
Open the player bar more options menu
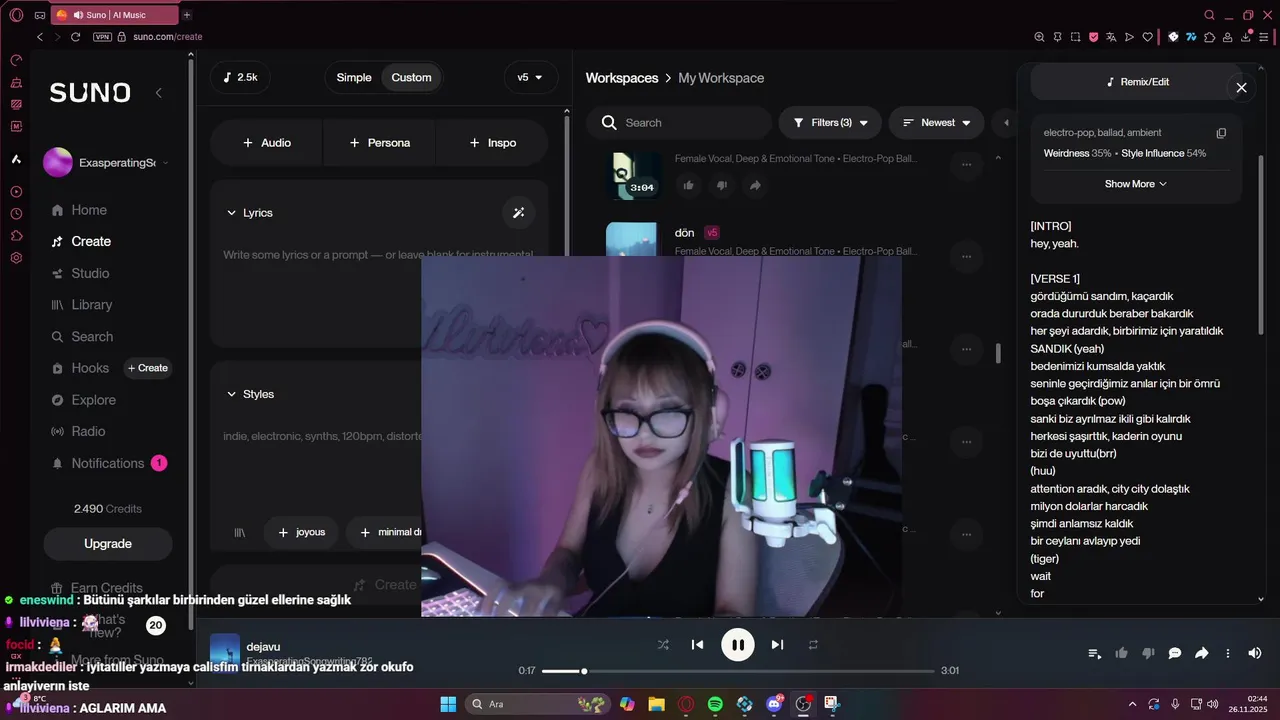[1228, 653]
